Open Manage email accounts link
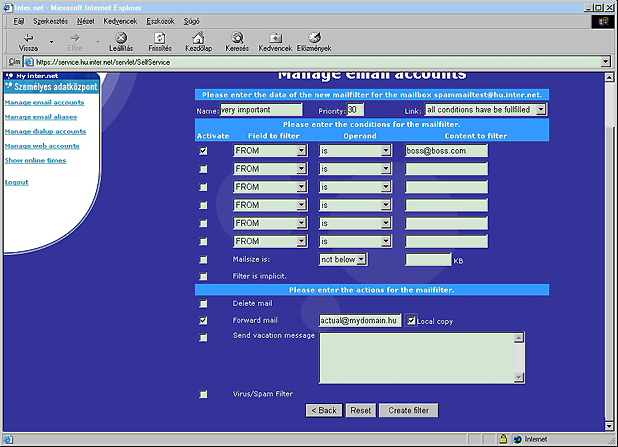This screenshot has height=447, width=618. (x=45, y=102)
